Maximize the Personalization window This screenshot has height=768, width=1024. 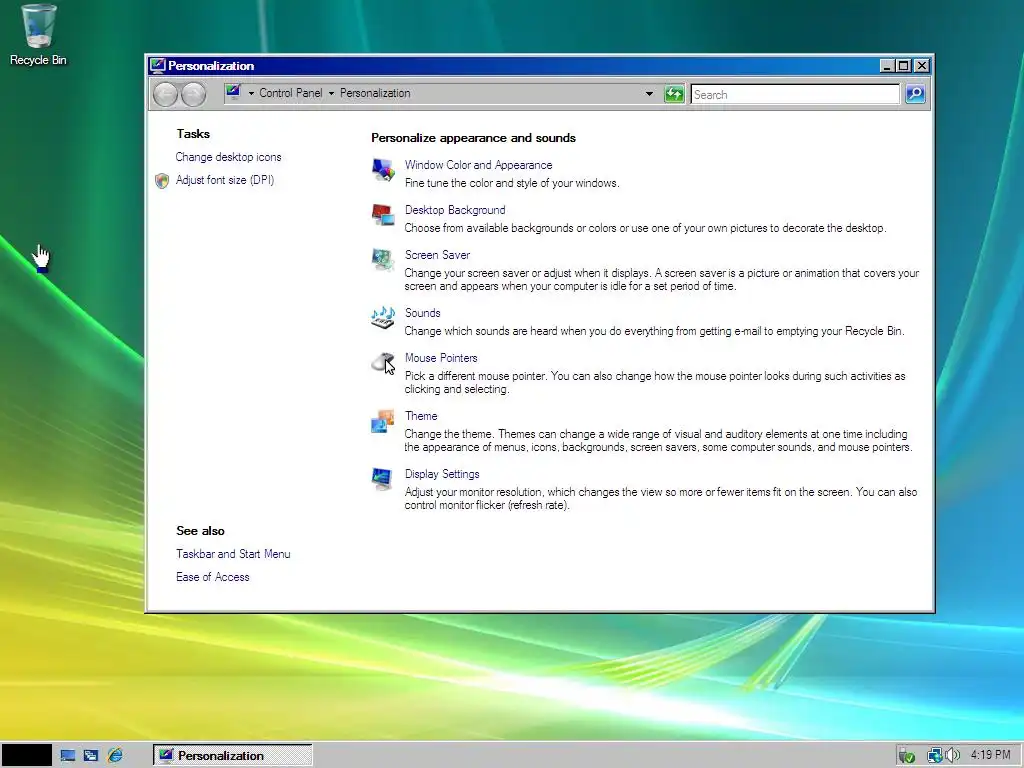pos(903,66)
